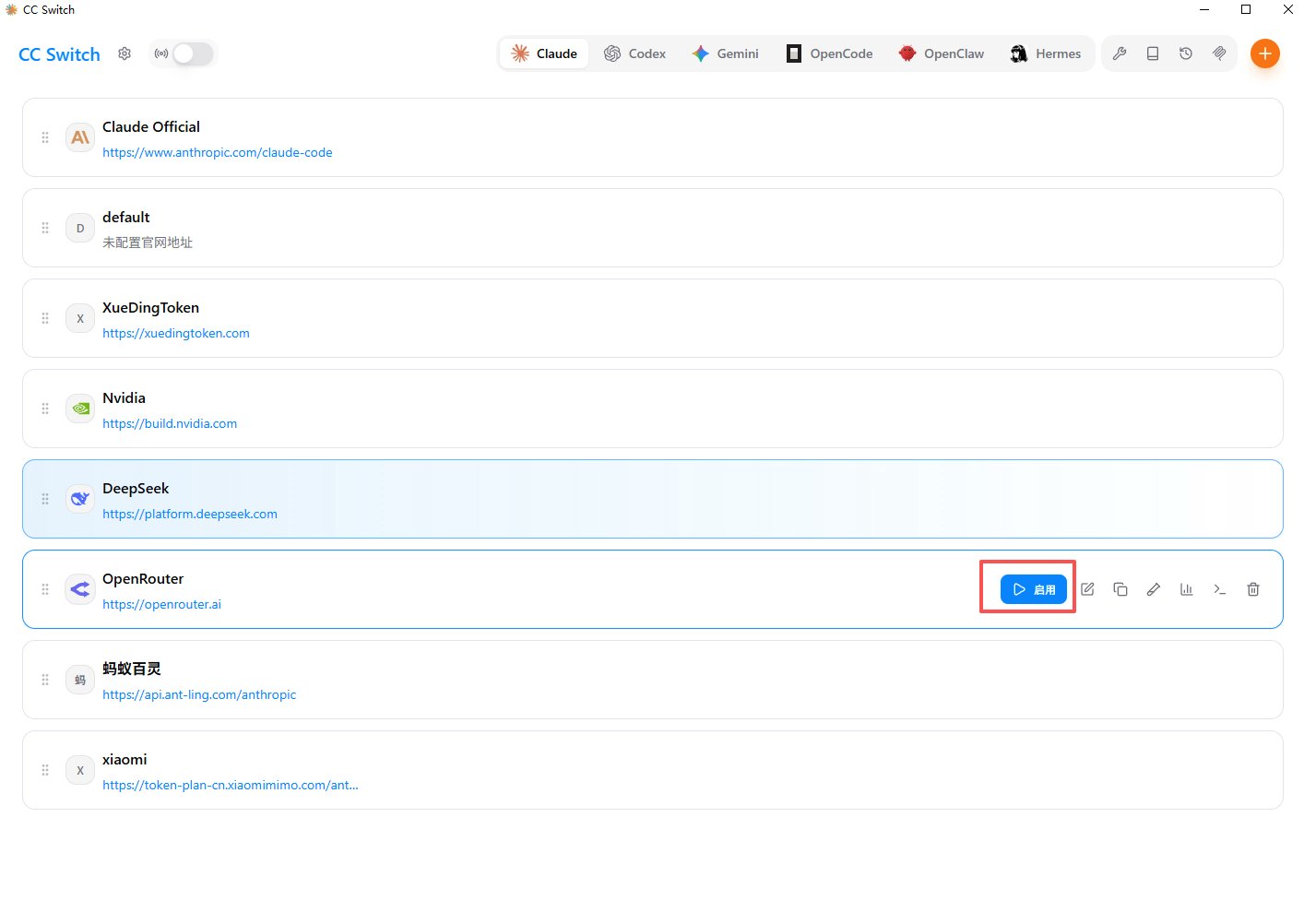Switch to the Codex tab
Image resolution: width=1304 pixels, height=924 pixels.
[634, 53]
